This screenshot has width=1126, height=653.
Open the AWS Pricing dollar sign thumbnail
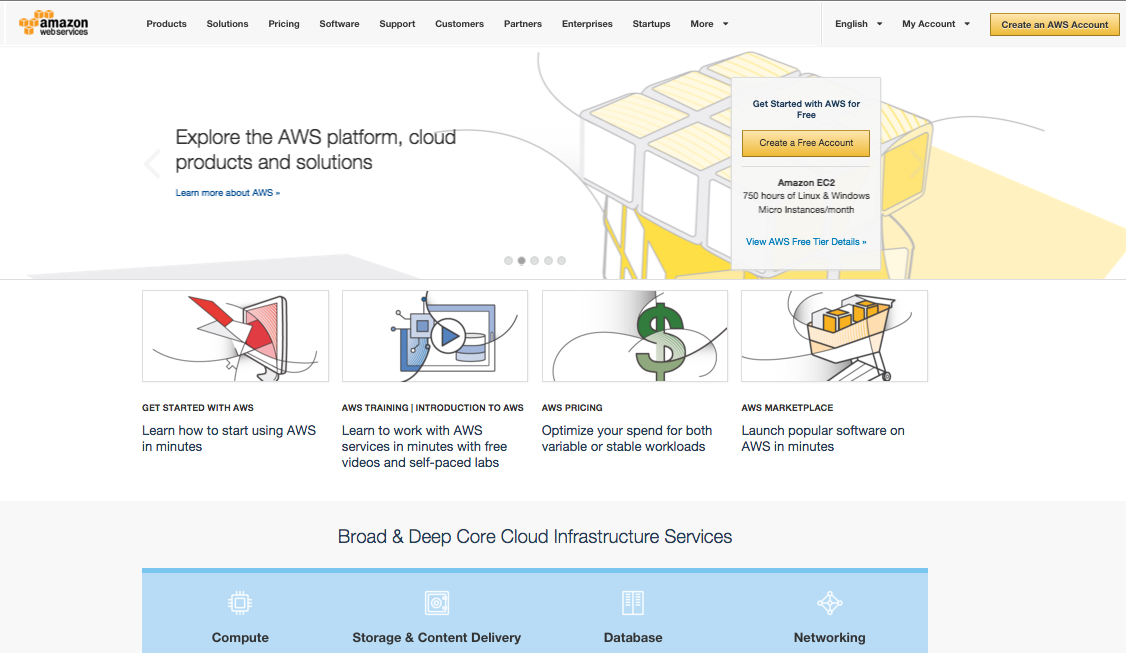point(635,336)
